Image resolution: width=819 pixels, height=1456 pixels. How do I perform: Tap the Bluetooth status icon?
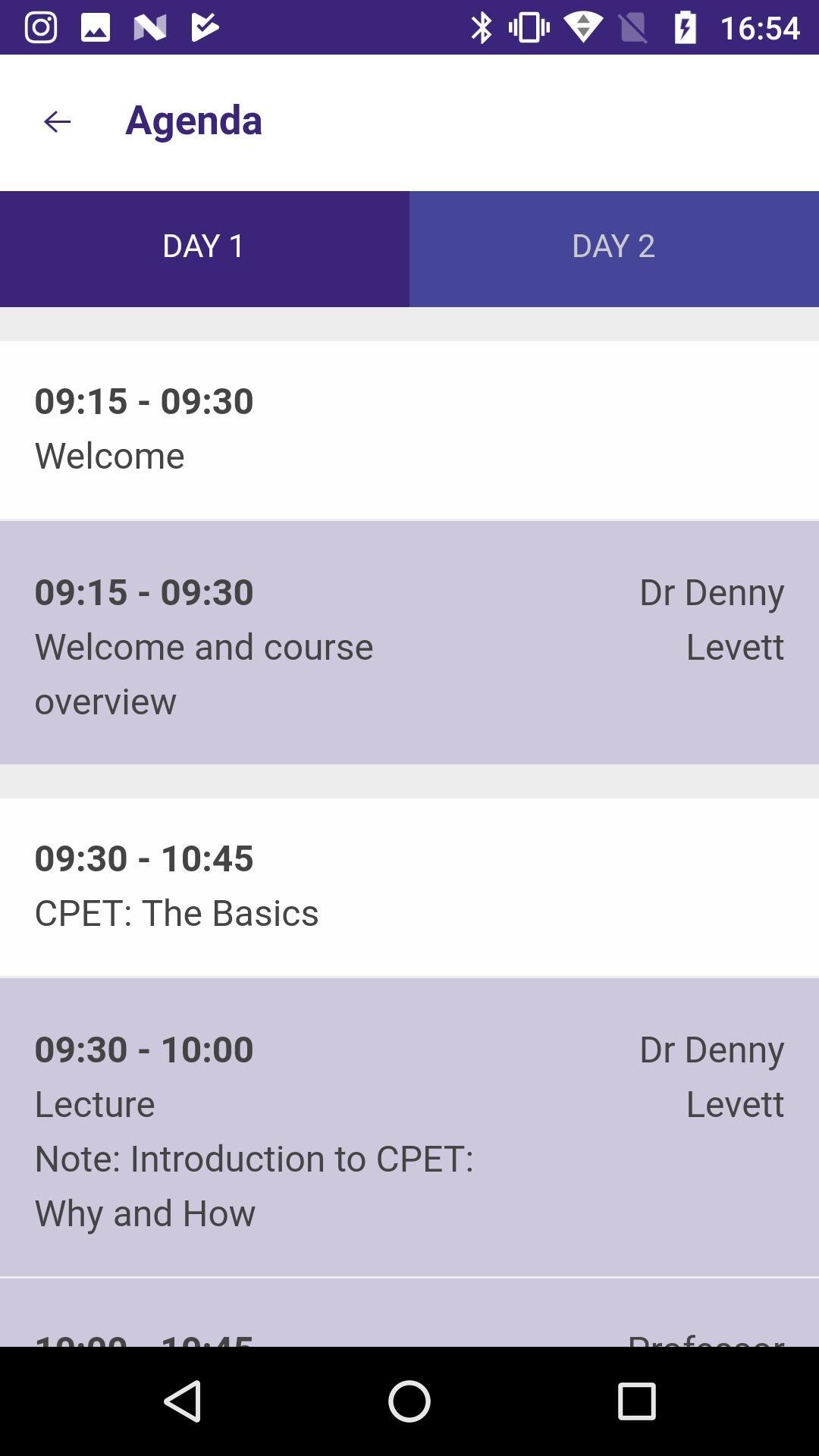point(481,27)
